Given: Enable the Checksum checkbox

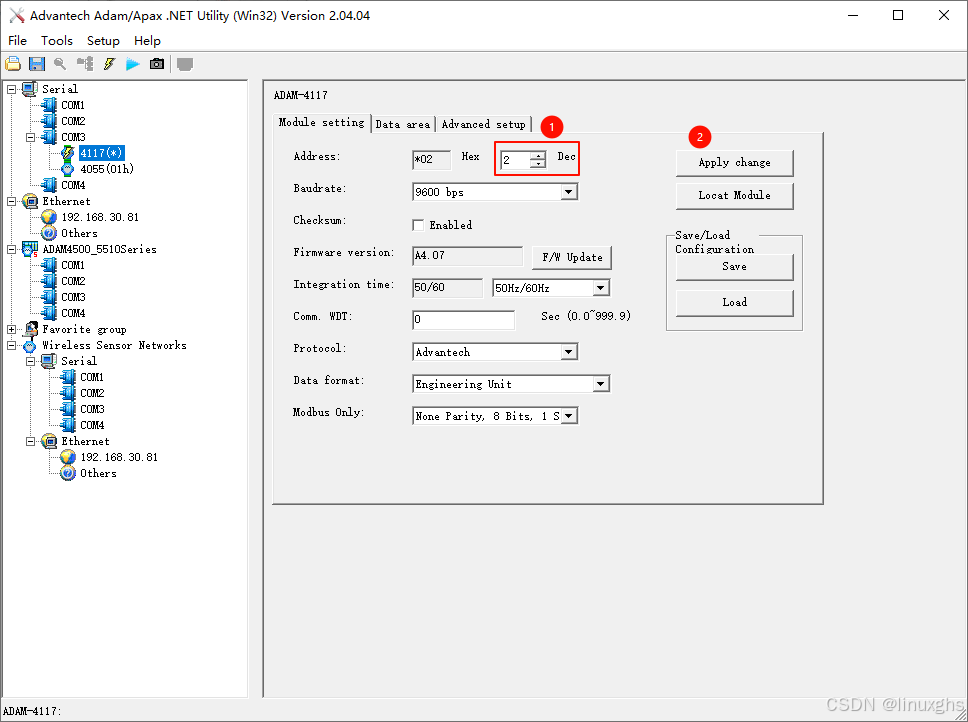Looking at the screenshot, I should point(418,225).
